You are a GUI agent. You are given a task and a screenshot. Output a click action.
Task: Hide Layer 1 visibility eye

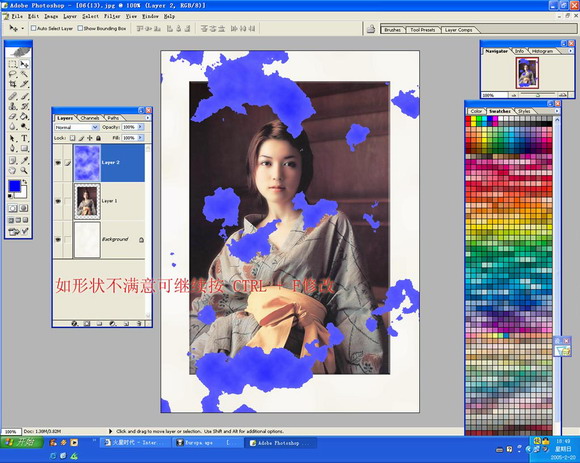point(58,201)
